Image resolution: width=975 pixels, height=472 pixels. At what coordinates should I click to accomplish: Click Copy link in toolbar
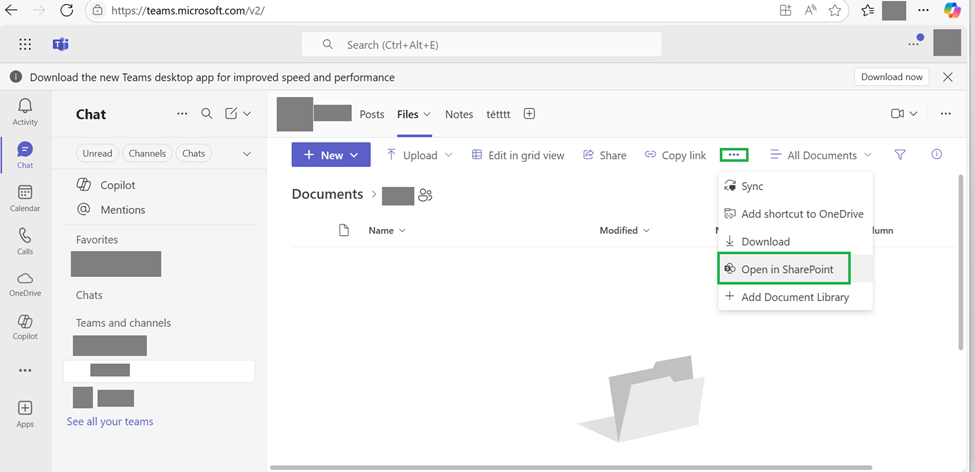pos(675,155)
